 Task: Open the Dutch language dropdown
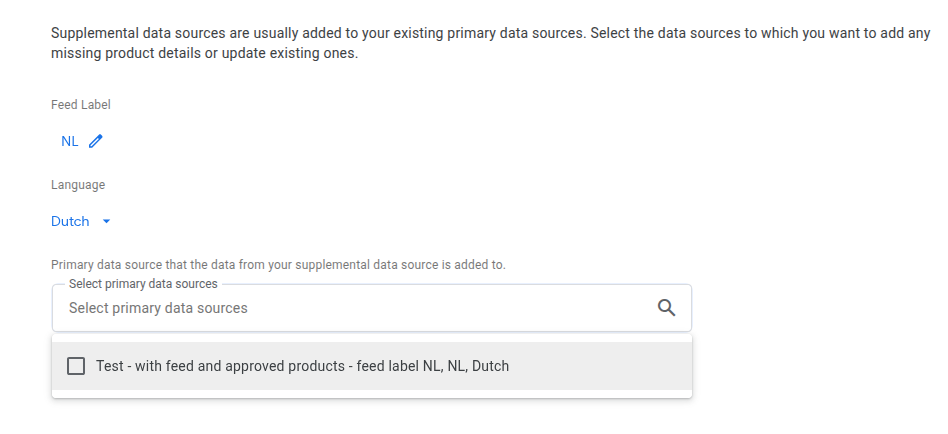click(x=81, y=221)
